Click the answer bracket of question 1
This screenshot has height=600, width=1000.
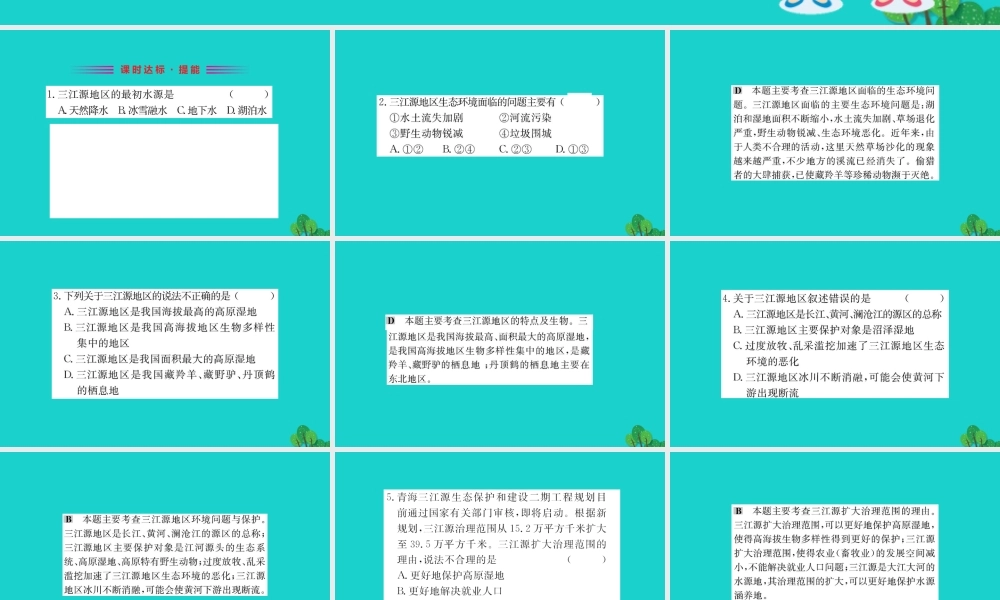pos(249,94)
